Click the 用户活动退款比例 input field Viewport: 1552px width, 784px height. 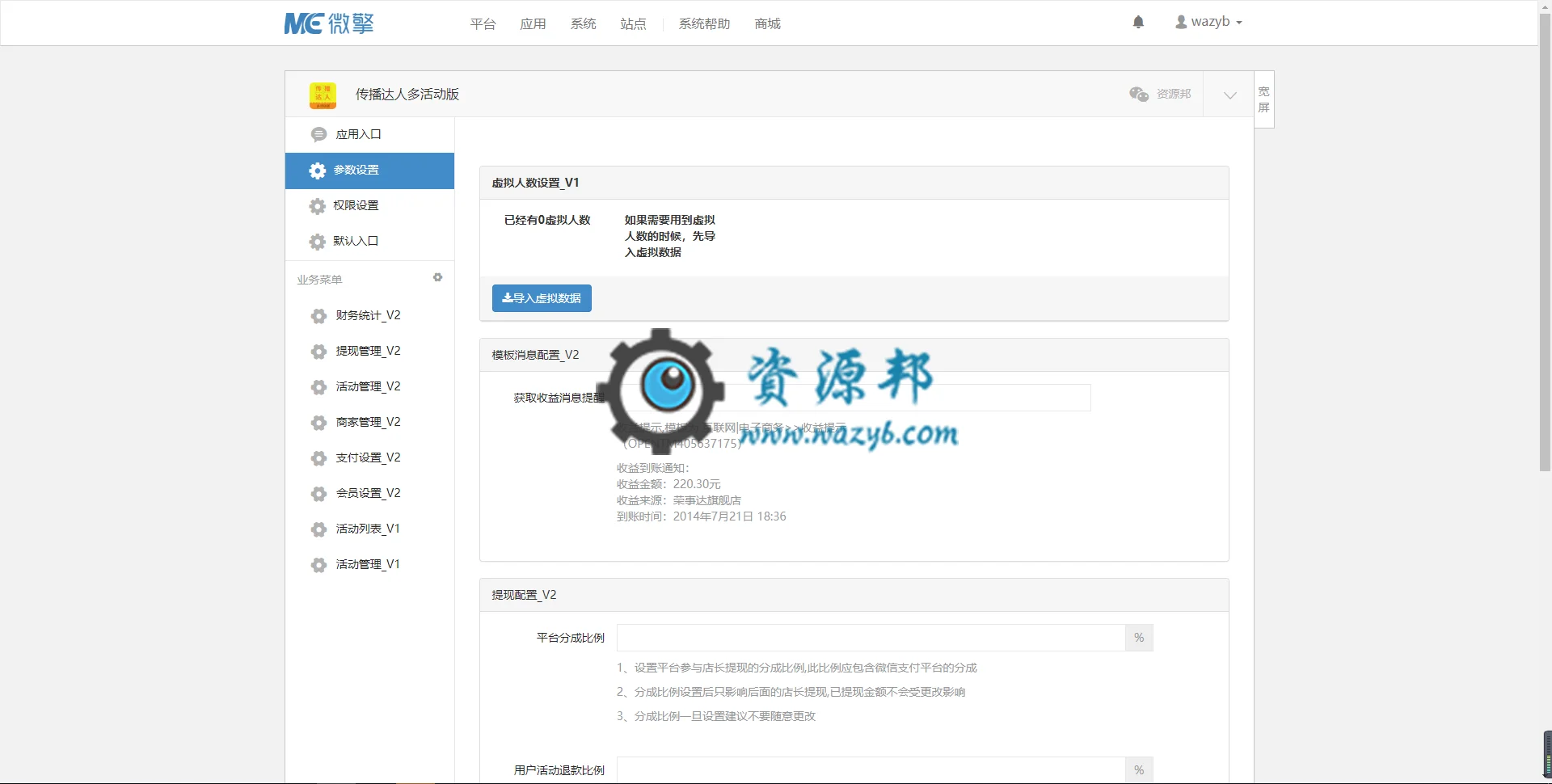[871, 770]
